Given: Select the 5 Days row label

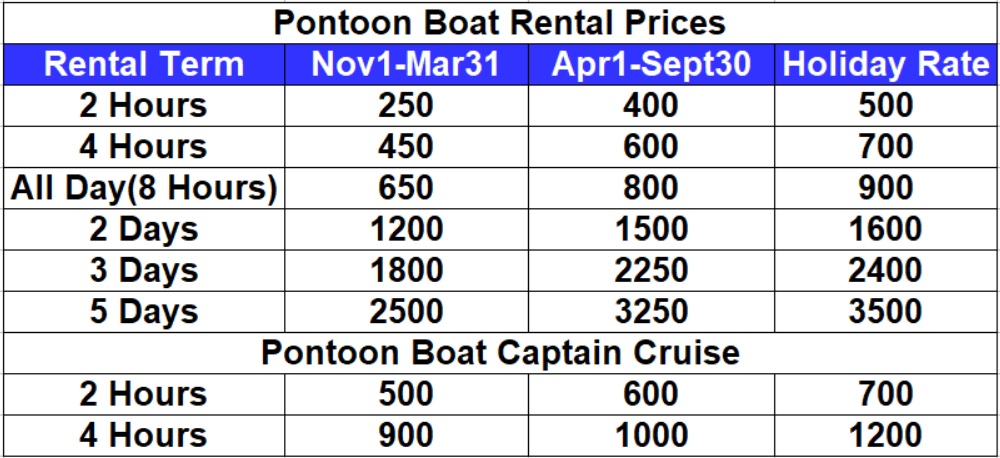Looking at the screenshot, I should pyautogui.click(x=144, y=312).
